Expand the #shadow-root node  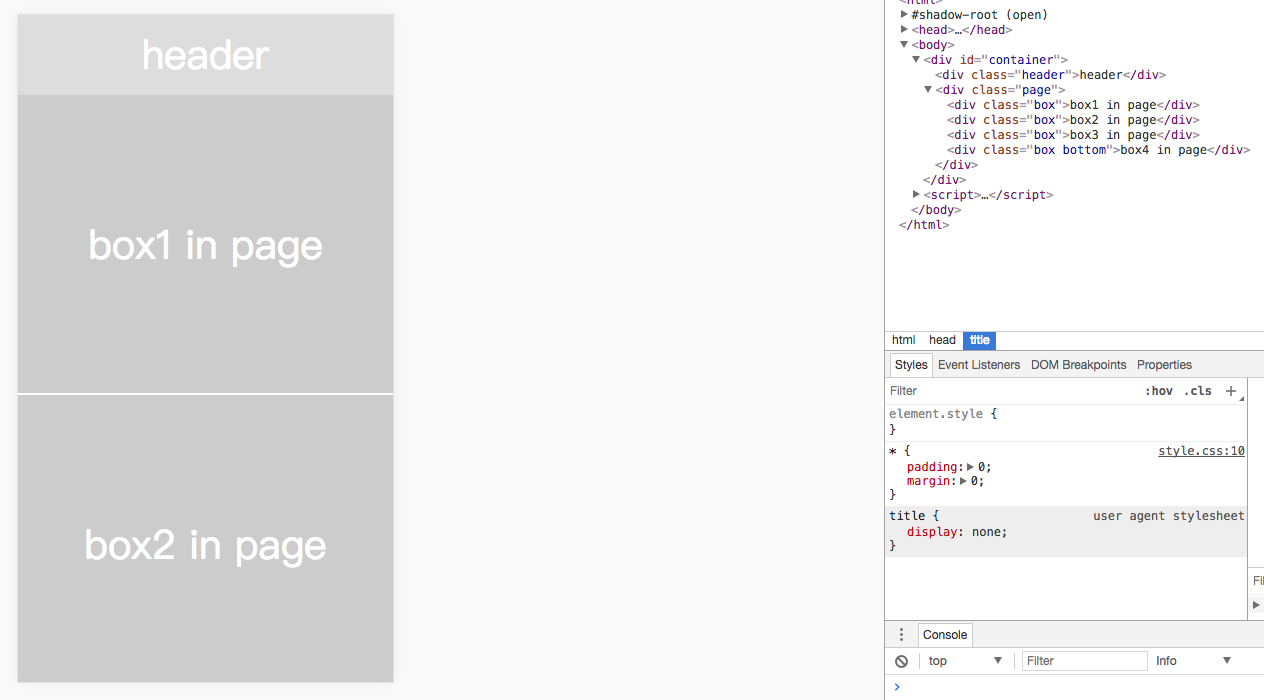tap(904, 15)
